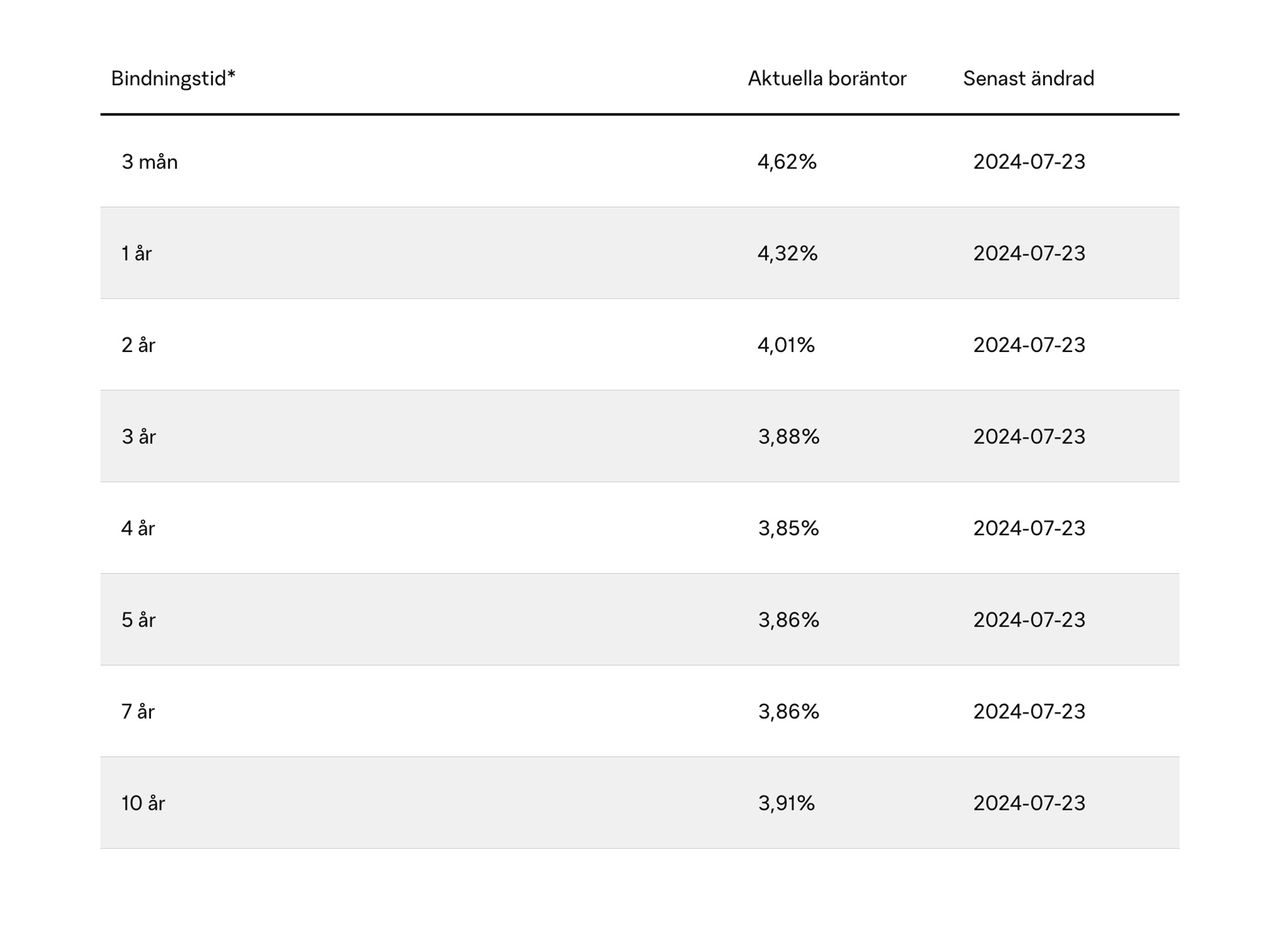Click the 3,91% interest rate
This screenshot has width=1280, height=941.
786,804
